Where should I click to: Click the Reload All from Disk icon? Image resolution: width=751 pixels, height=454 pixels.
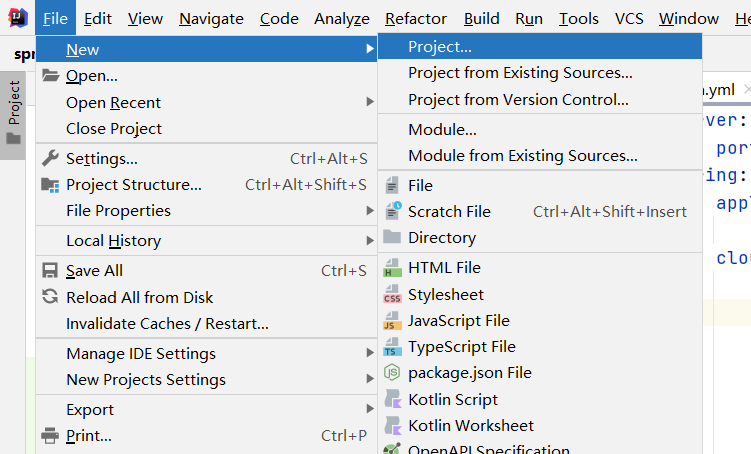tap(50, 296)
